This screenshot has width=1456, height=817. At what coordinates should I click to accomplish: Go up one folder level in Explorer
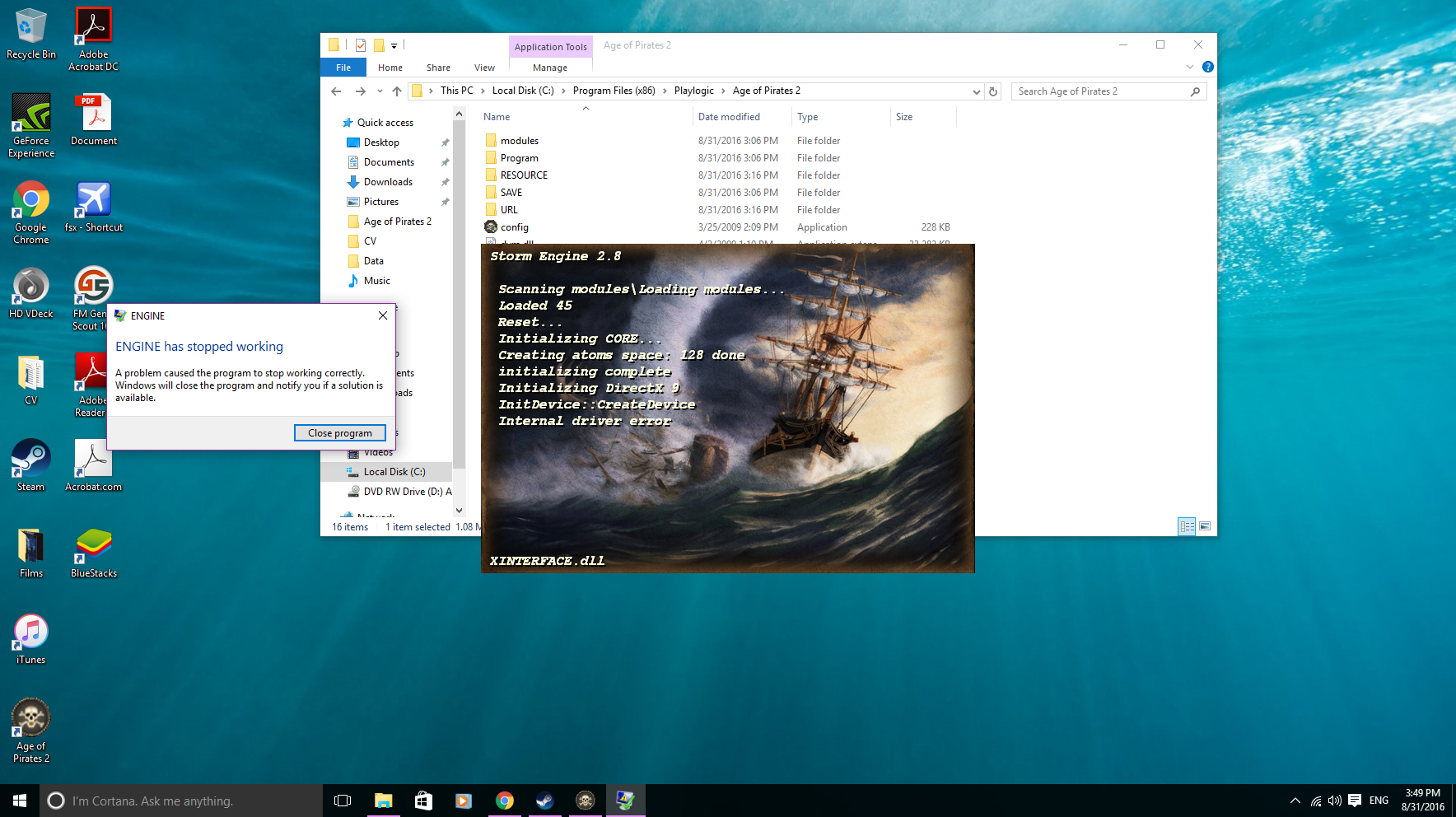pyautogui.click(x=397, y=91)
